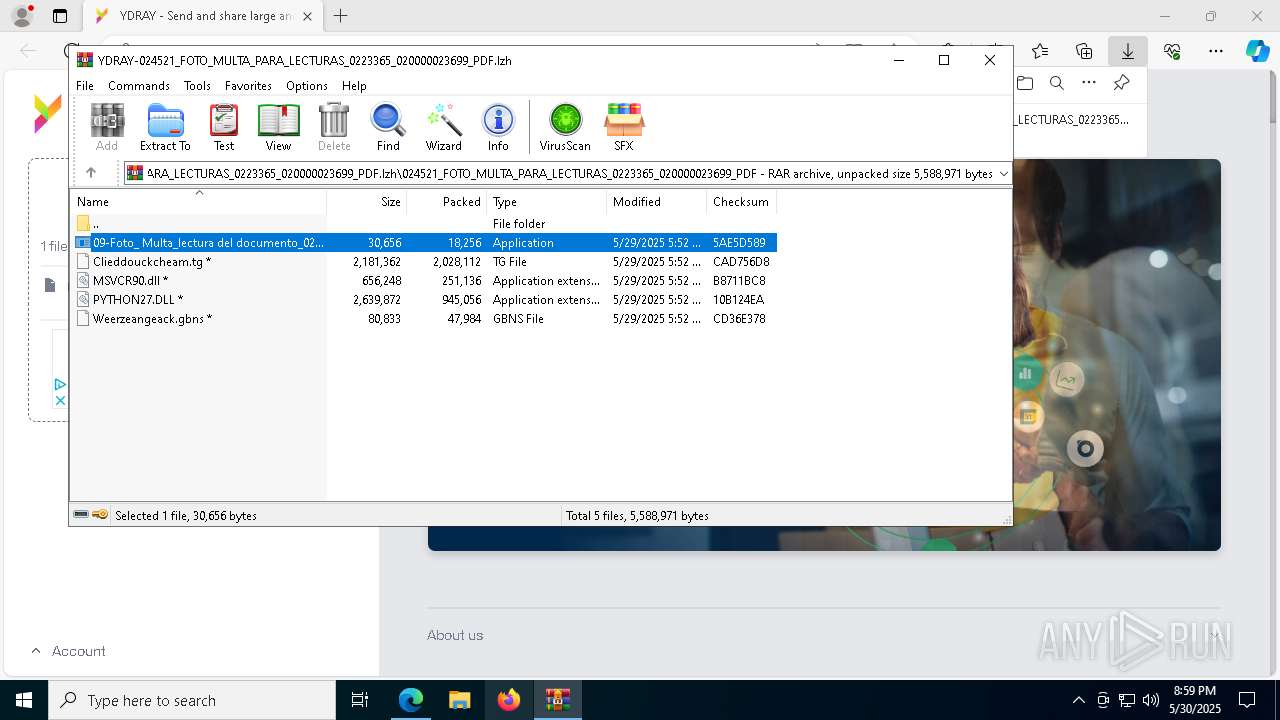The width and height of the screenshot is (1280, 720).
Task: Sort by Name column header
Action: point(198,201)
